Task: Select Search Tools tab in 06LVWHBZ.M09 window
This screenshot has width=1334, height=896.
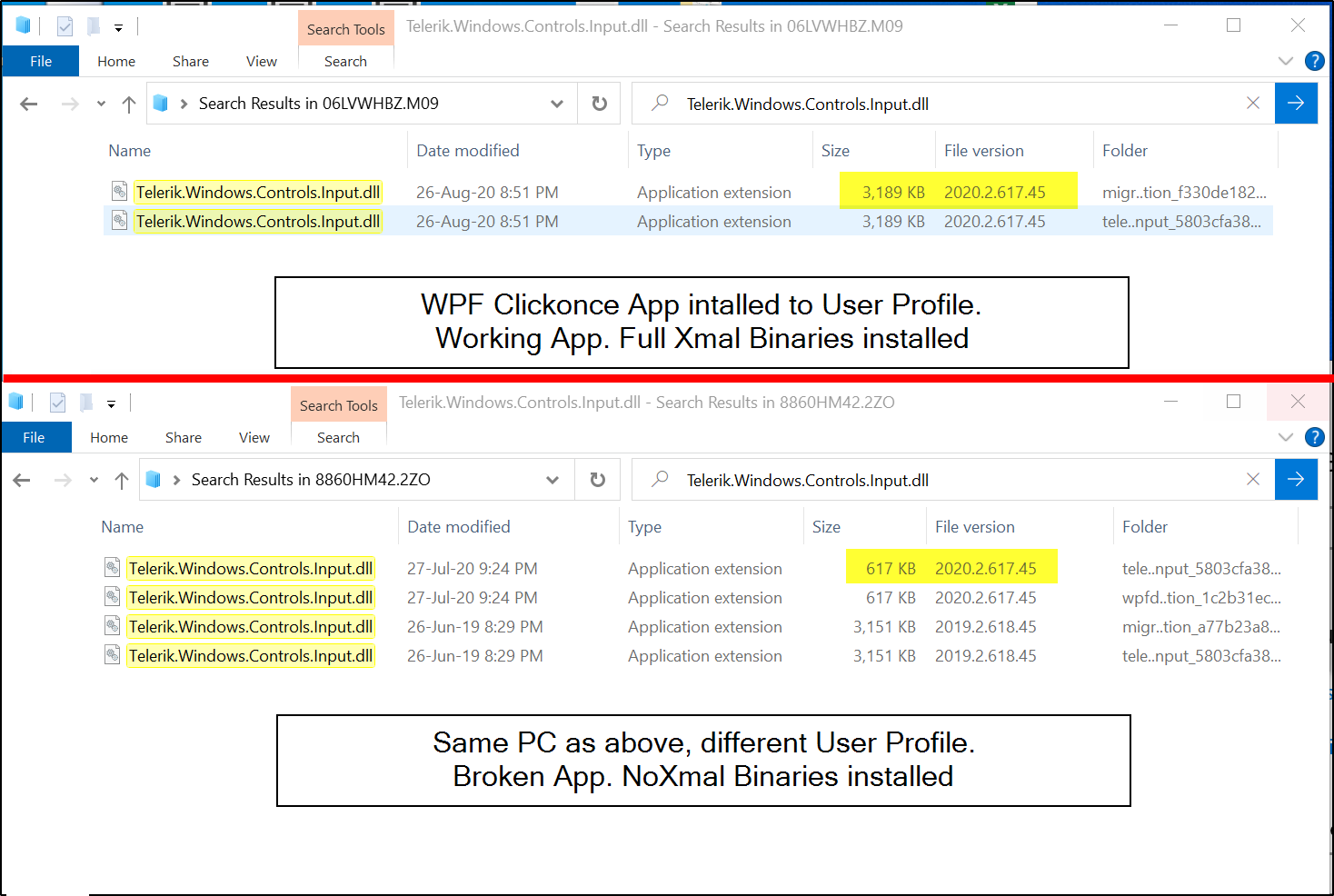Action: (346, 29)
